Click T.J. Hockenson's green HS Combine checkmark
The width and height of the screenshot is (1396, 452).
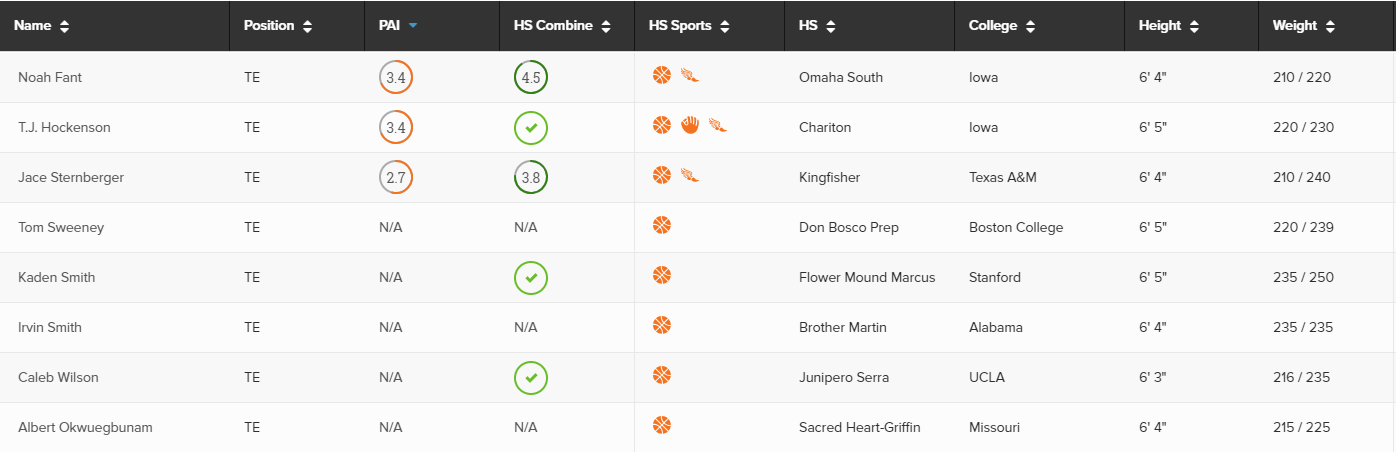click(531, 127)
